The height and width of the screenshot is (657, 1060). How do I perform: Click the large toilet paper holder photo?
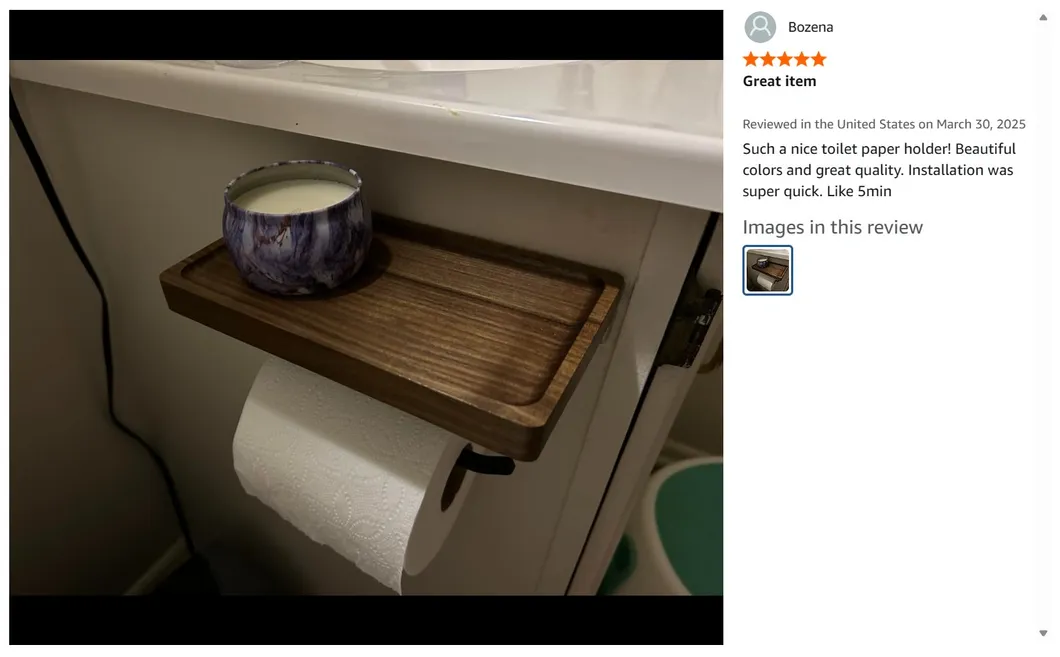pyautogui.click(x=366, y=327)
